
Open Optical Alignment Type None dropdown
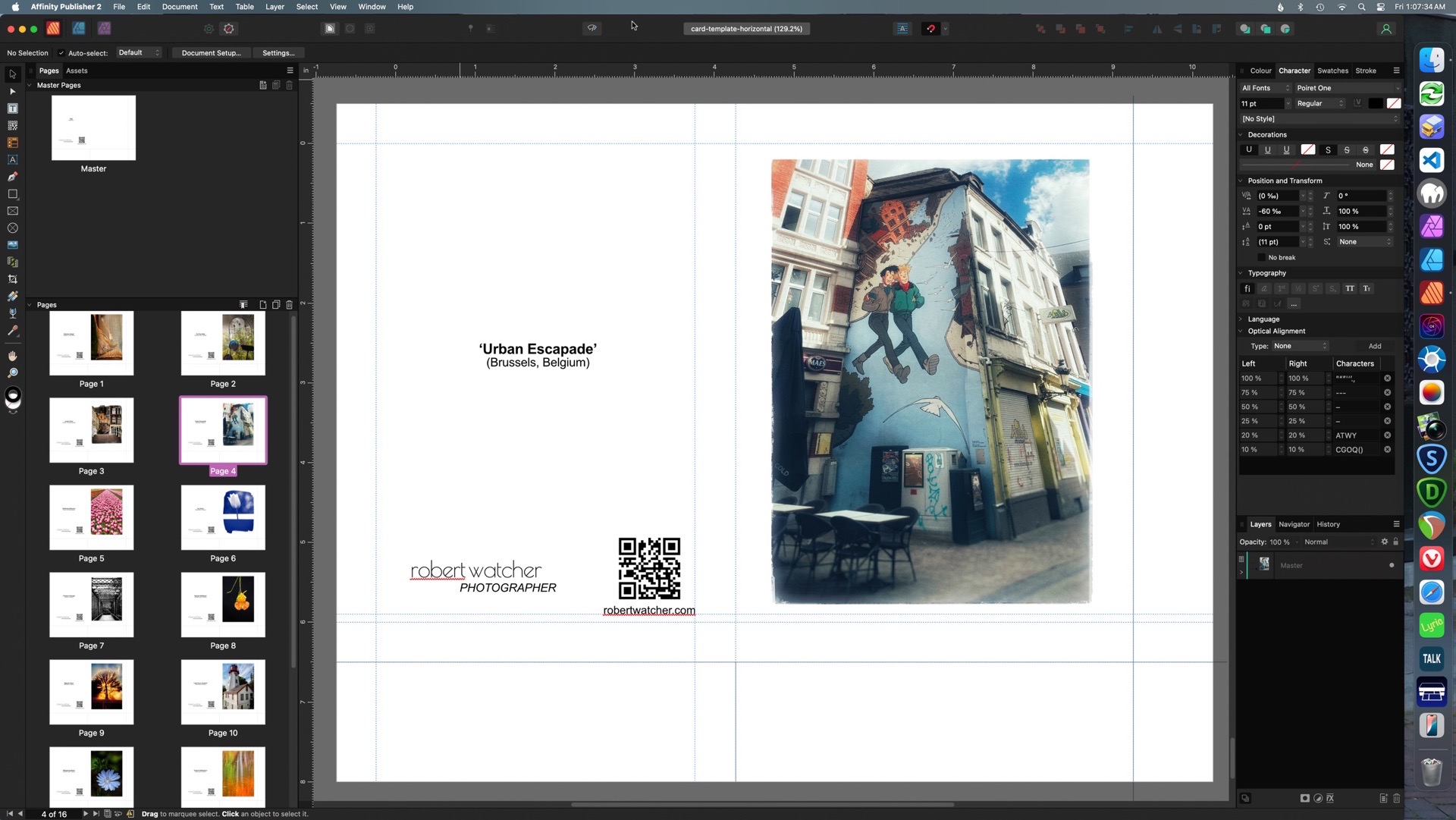(x=1300, y=346)
